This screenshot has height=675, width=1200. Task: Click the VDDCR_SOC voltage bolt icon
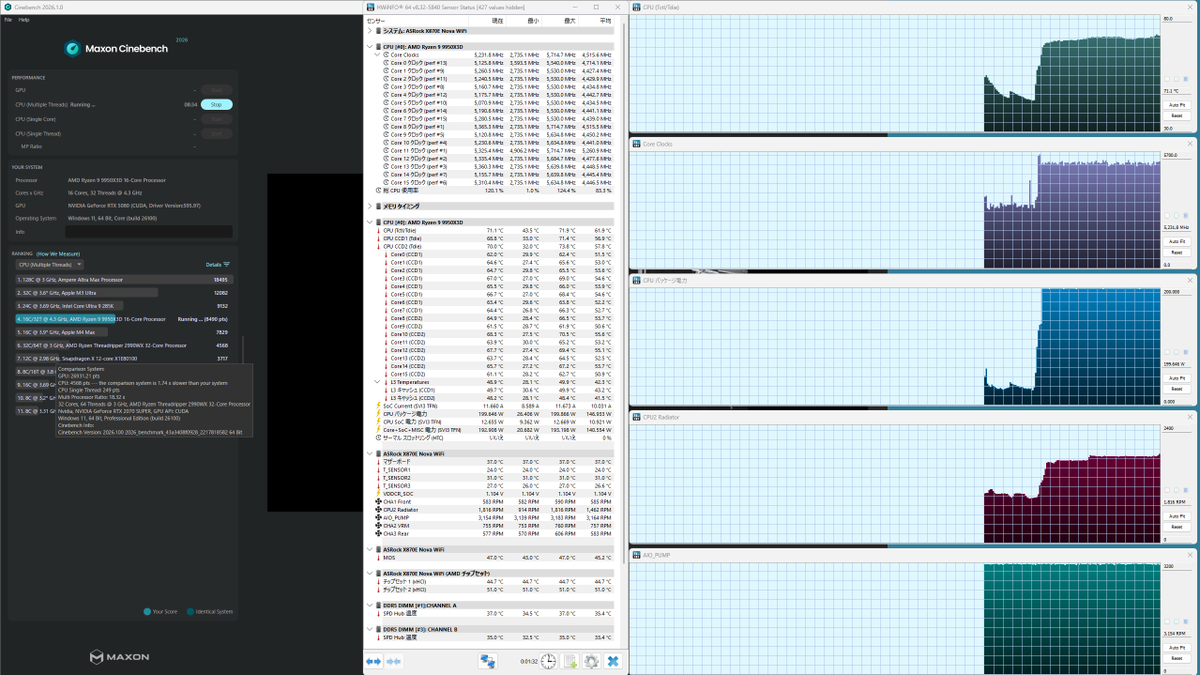(379, 494)
